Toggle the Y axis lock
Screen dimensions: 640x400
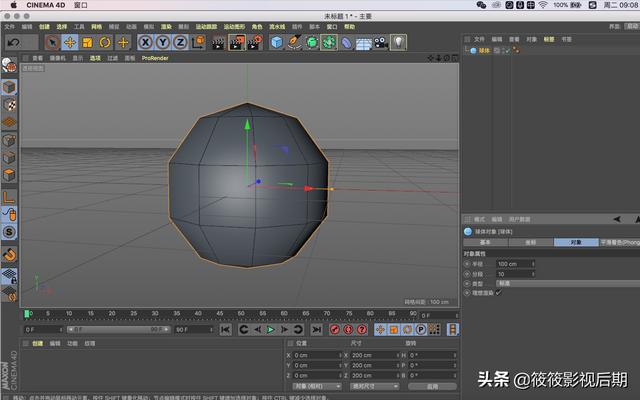(x=163, y=42)
